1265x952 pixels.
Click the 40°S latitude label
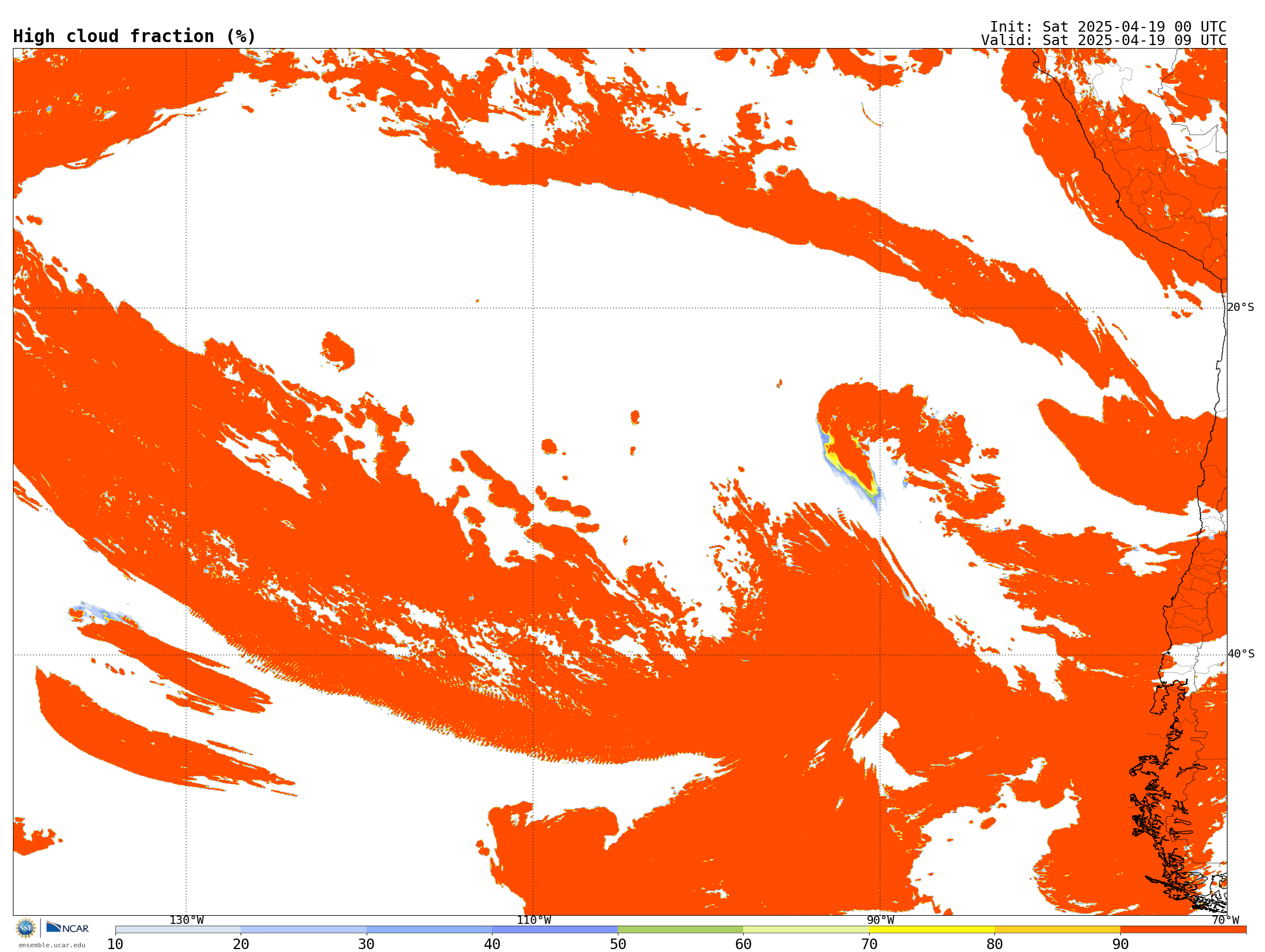coord(1240,654)
